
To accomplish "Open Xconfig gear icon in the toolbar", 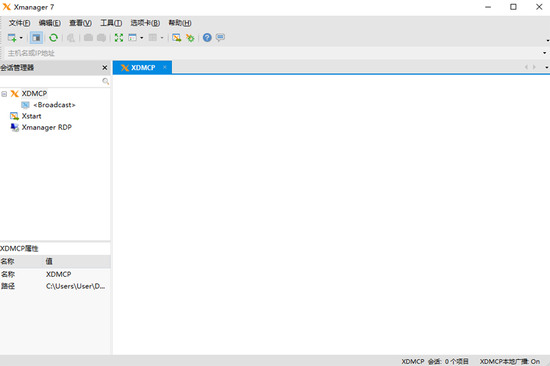I will click(x=190, y=38).
